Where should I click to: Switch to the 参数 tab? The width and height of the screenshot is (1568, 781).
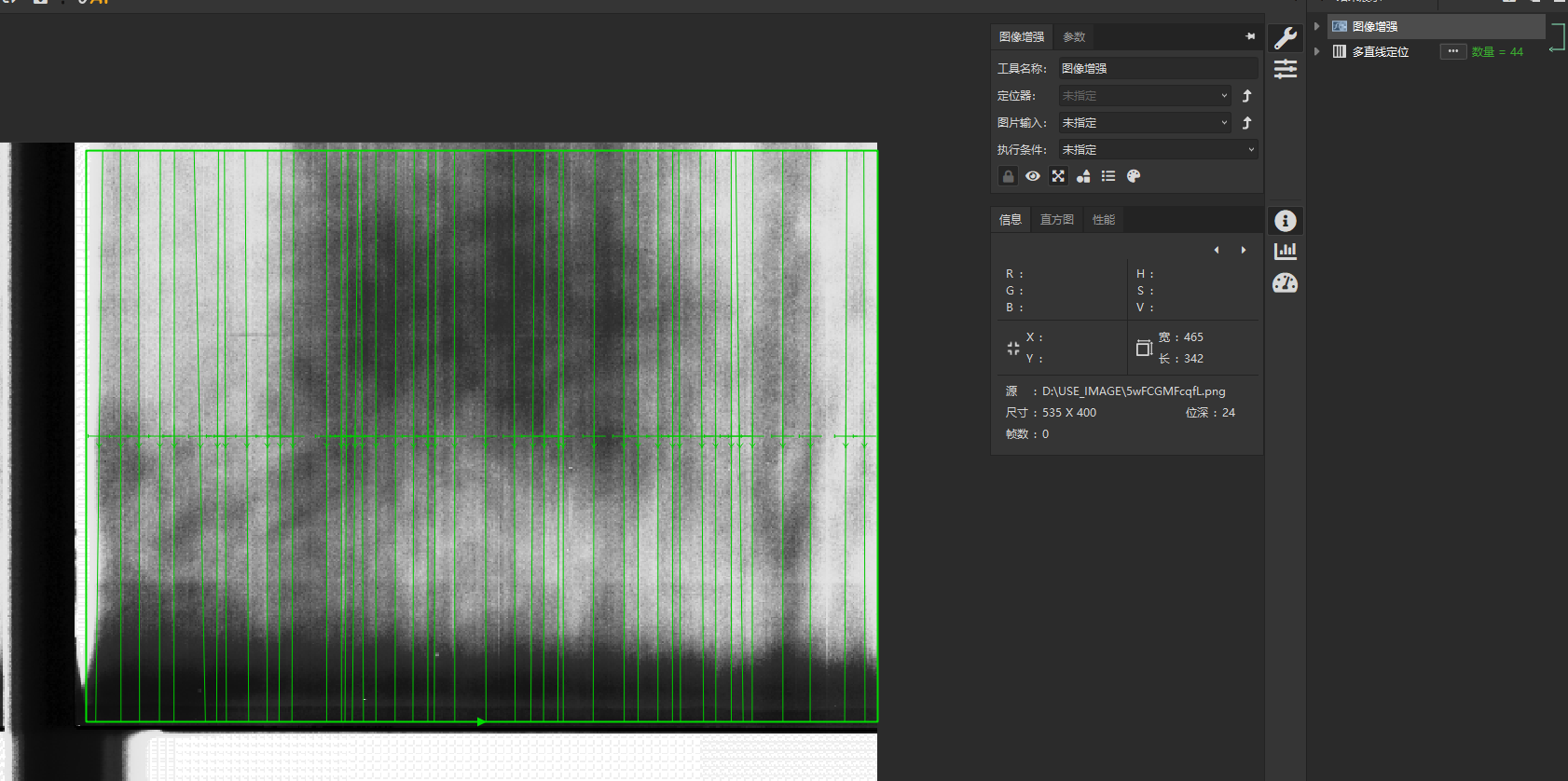pyautogui.click(x=1074, y=37)
